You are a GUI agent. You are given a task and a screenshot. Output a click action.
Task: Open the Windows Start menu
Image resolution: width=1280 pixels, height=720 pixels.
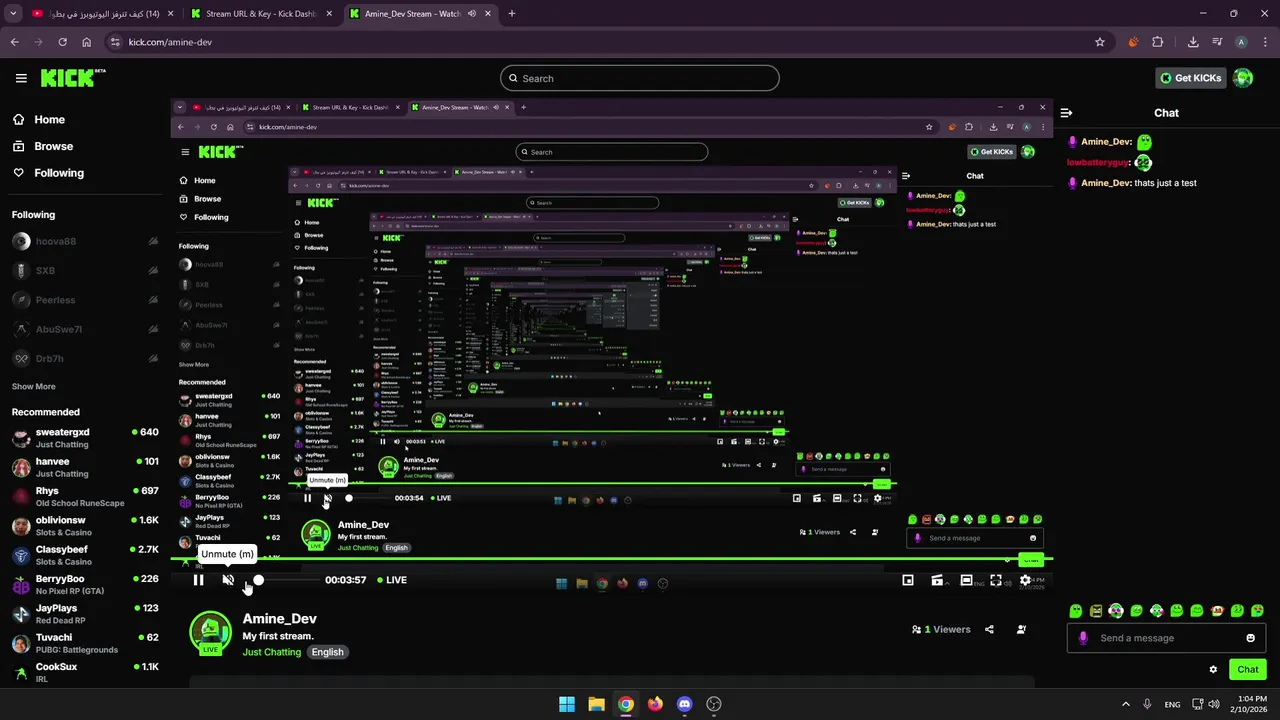567,704
